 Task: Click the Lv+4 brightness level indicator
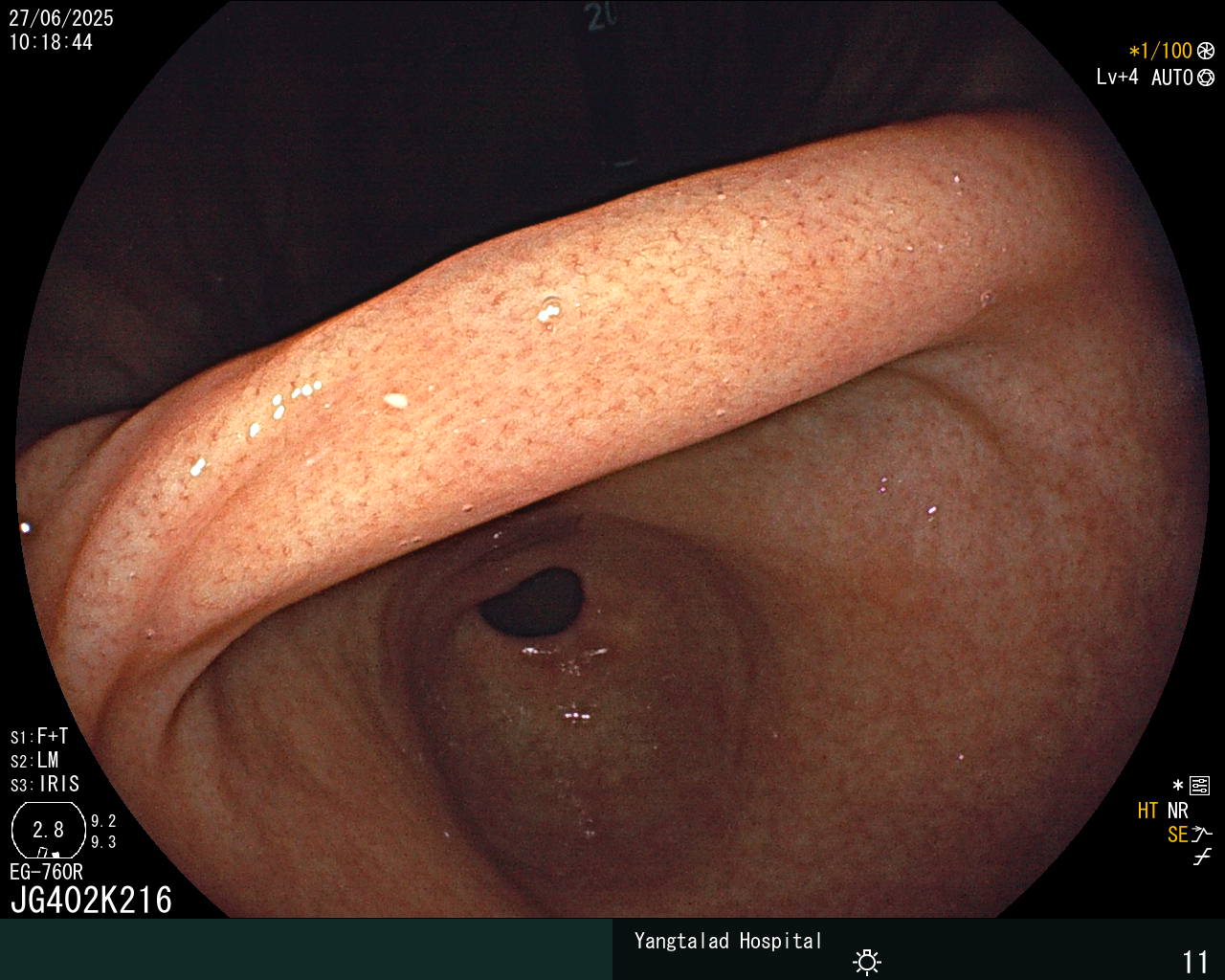[1118, 78]
